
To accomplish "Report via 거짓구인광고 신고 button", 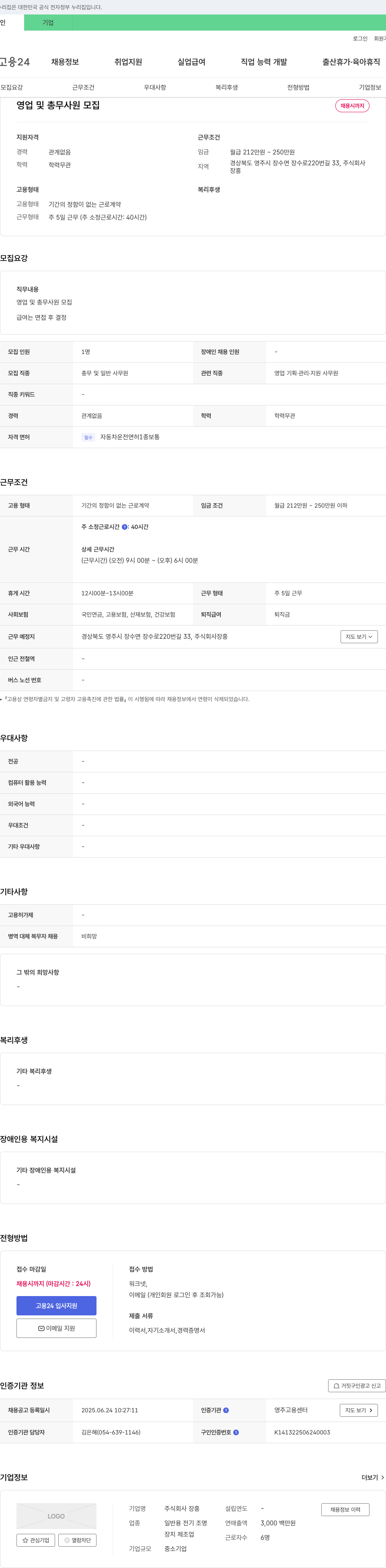I will [357, 1386].
